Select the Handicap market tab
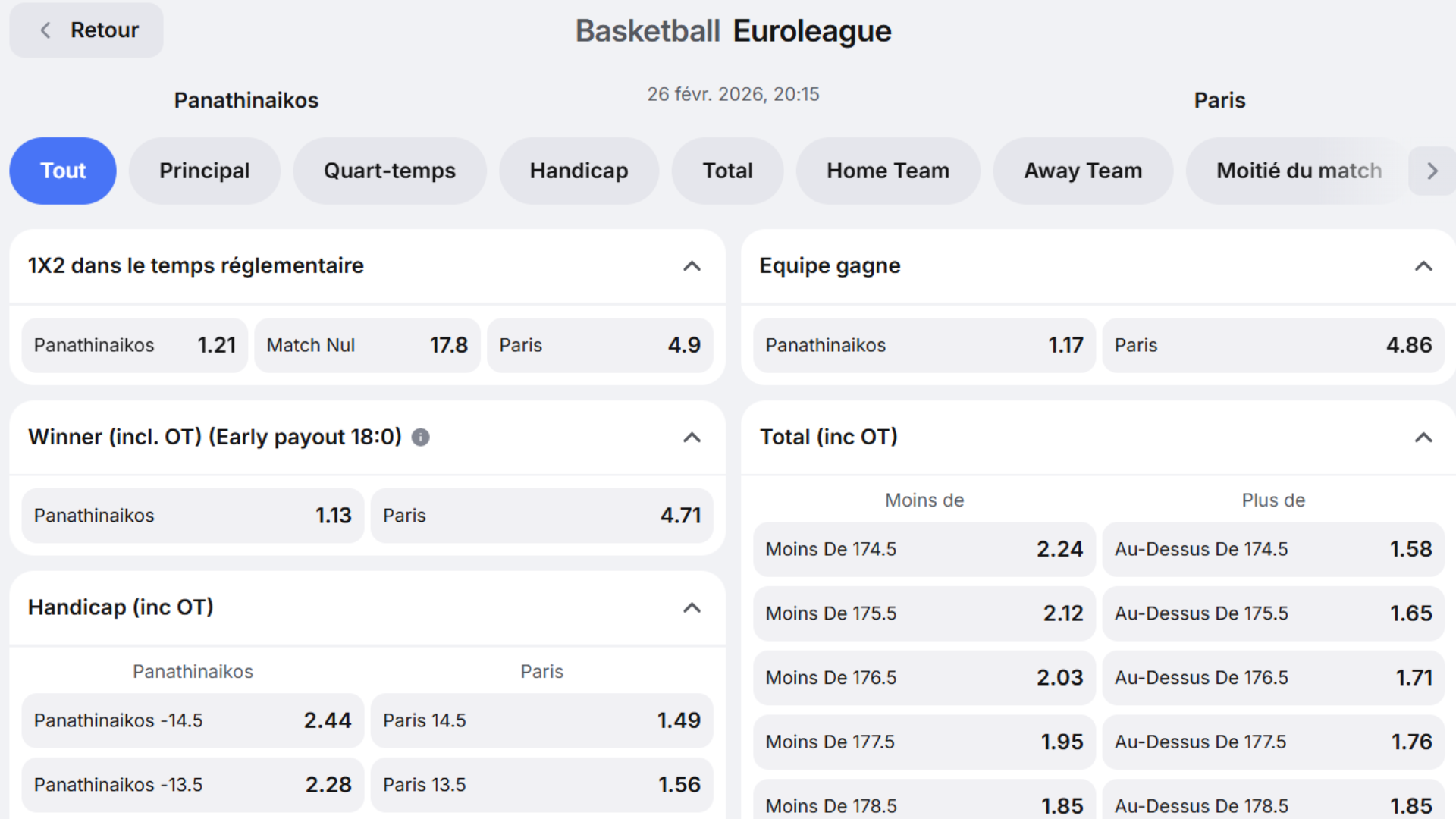1456x819 pixels. coord(579,171)
